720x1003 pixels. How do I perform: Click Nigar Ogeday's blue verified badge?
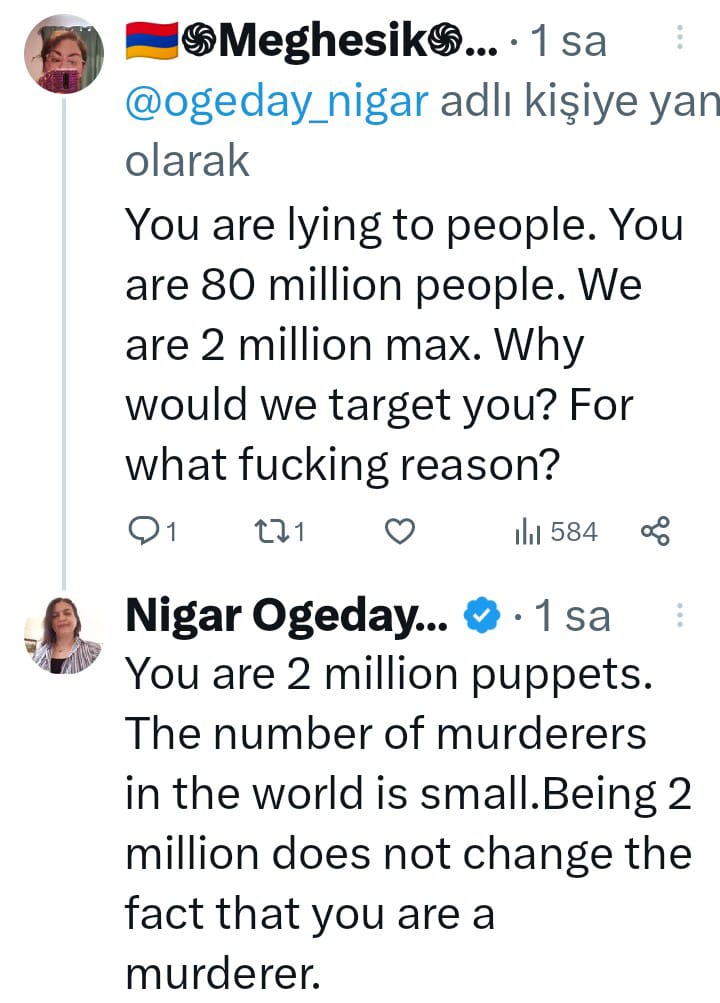(x=484, y=617)
